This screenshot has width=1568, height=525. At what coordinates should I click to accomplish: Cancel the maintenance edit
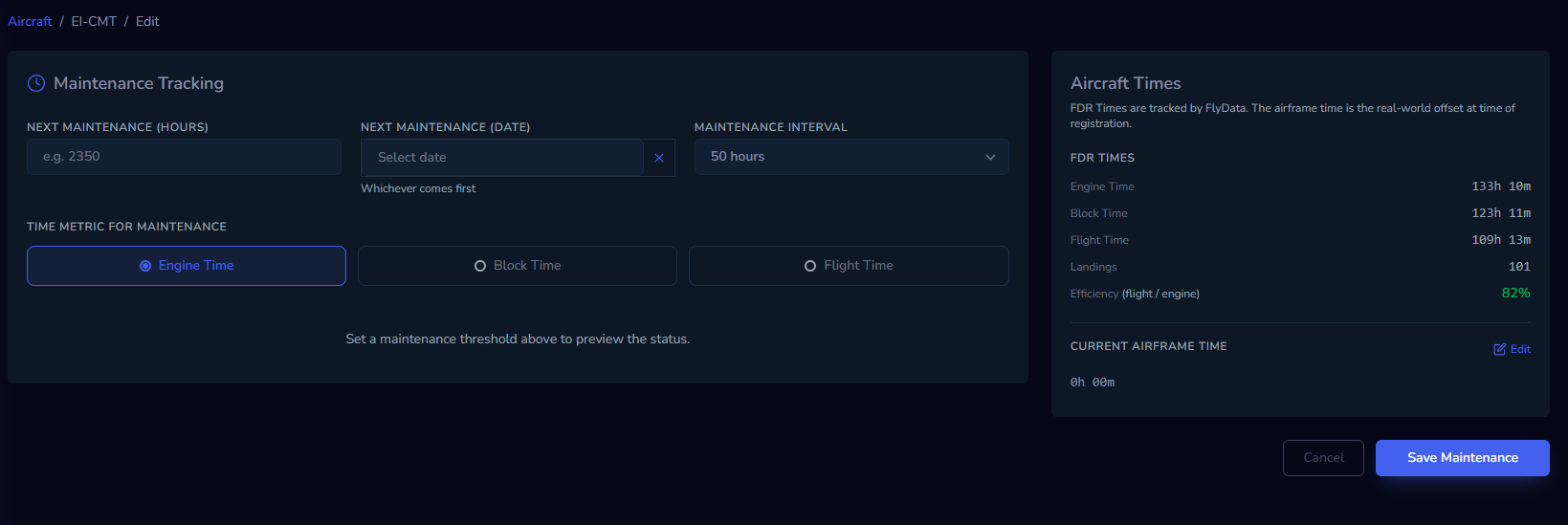(1323, 458)
